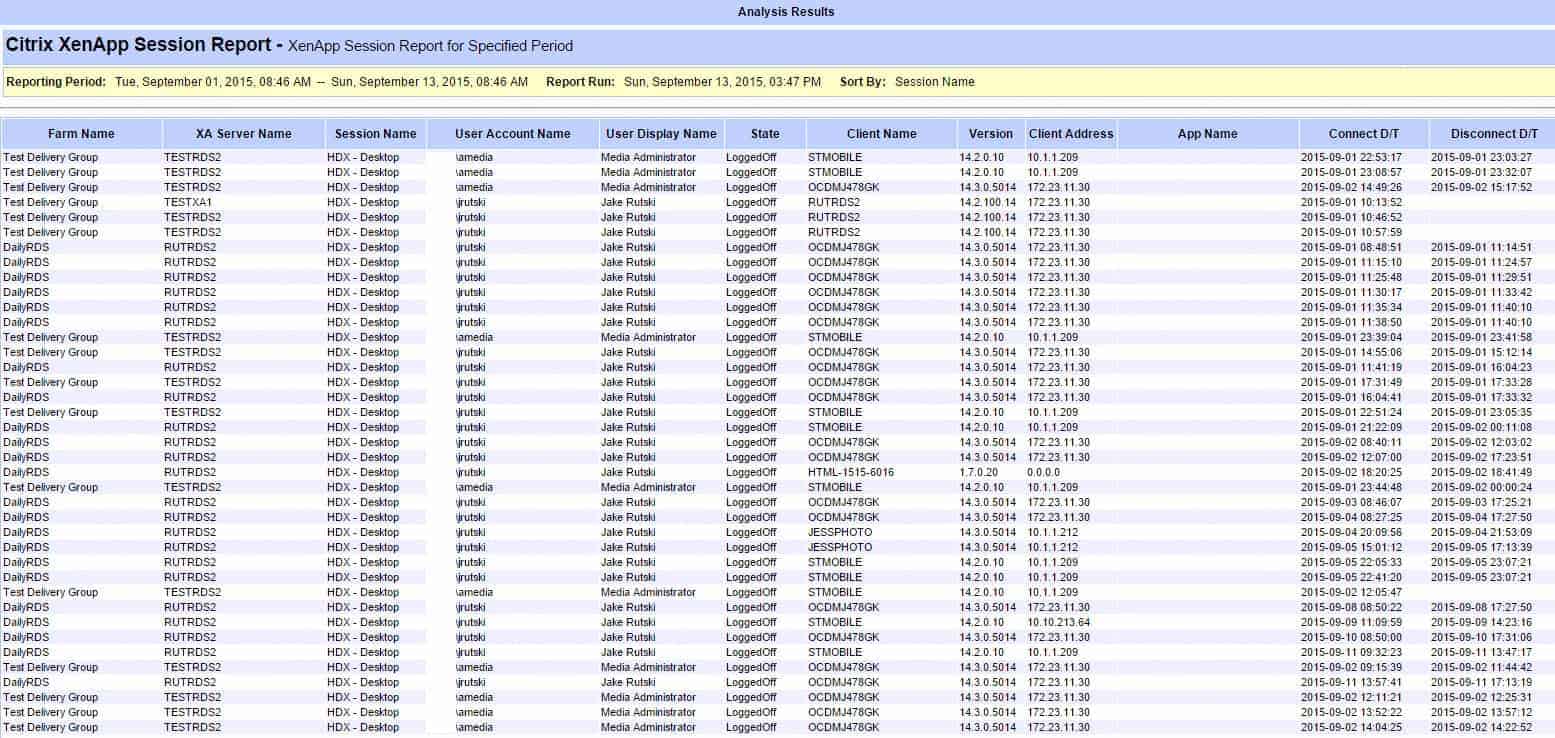Sort by the User Display Name header
Screen dimensions: 1555x738
(x=661, y=134)
